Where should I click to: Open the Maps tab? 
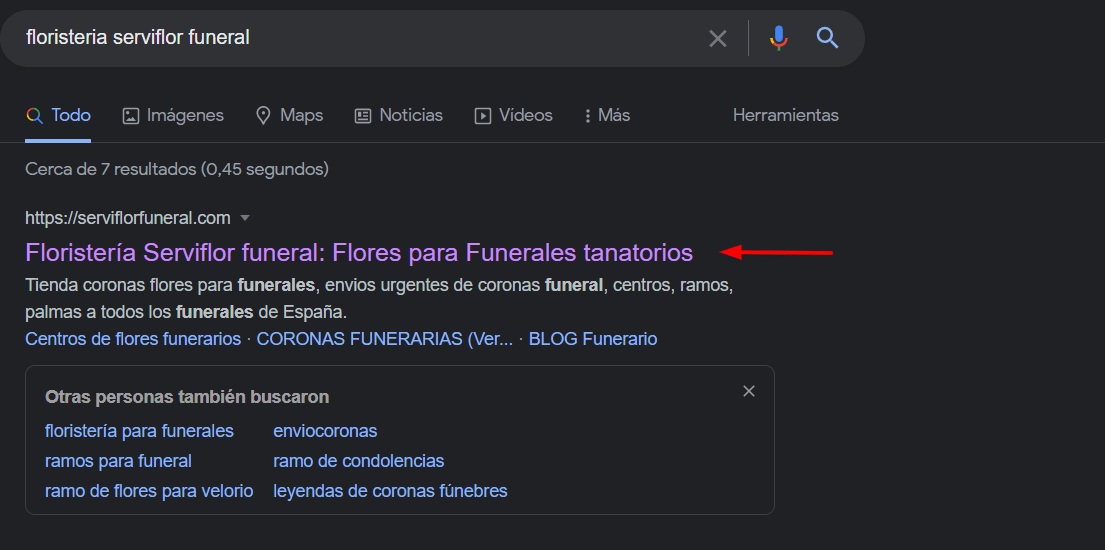click(x=289, y=115)
